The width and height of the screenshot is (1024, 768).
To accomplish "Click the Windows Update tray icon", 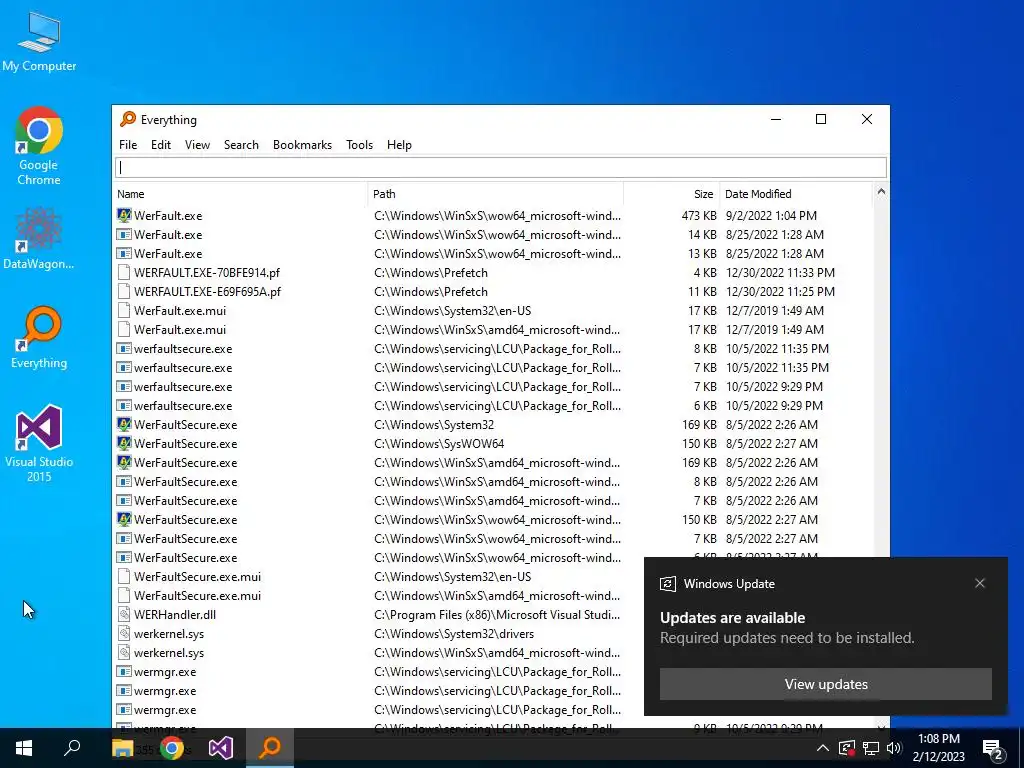I will point(846,748).
